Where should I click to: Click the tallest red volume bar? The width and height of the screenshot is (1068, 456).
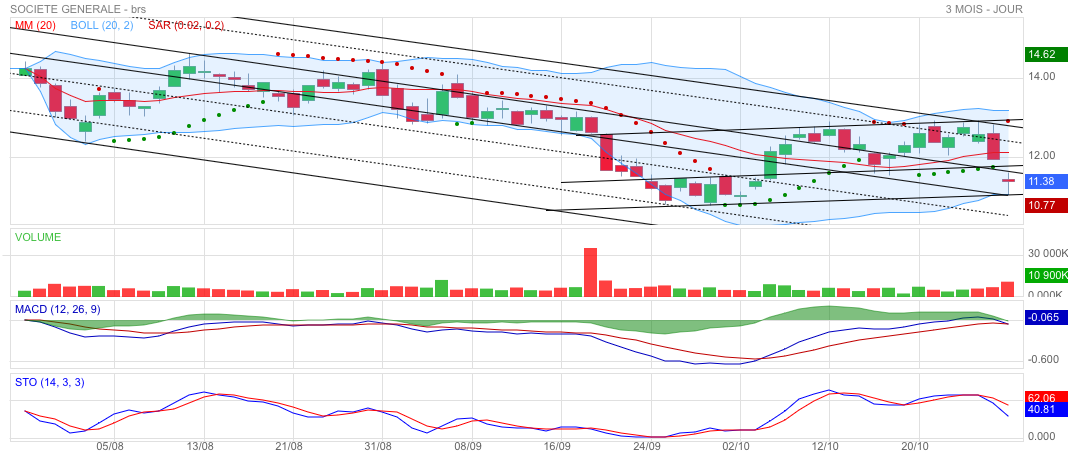click(x=591, y=272)
